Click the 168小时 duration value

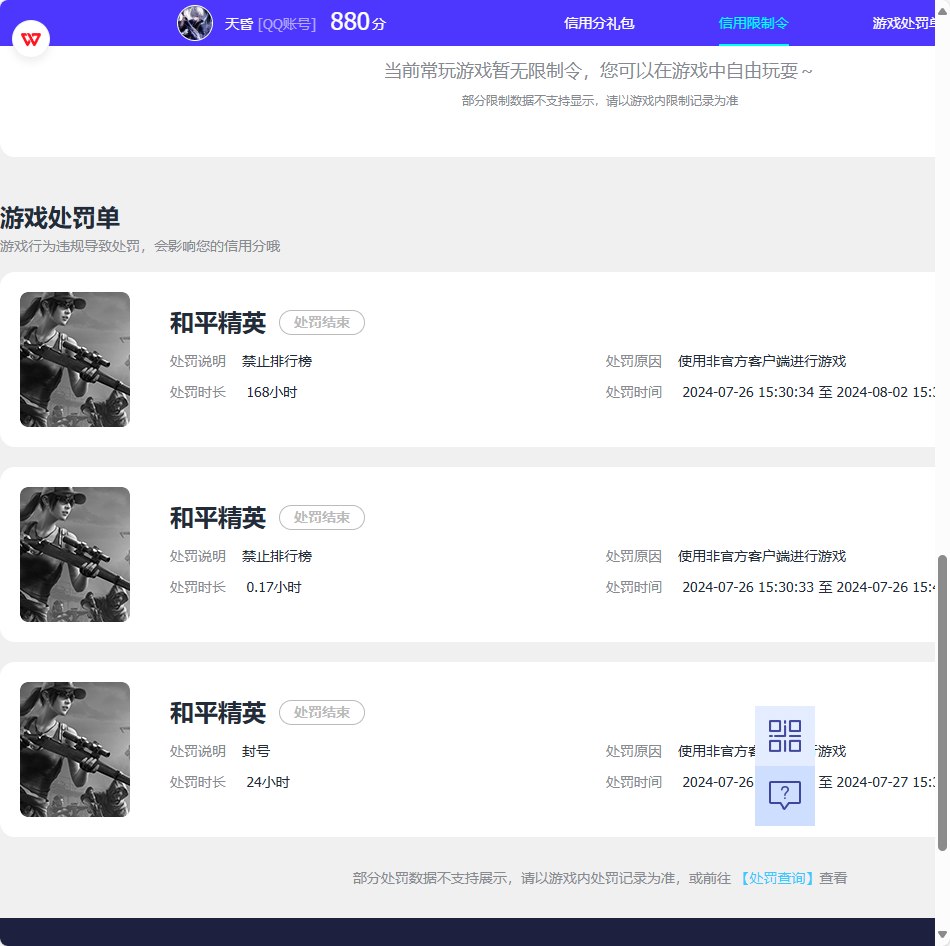271,392
